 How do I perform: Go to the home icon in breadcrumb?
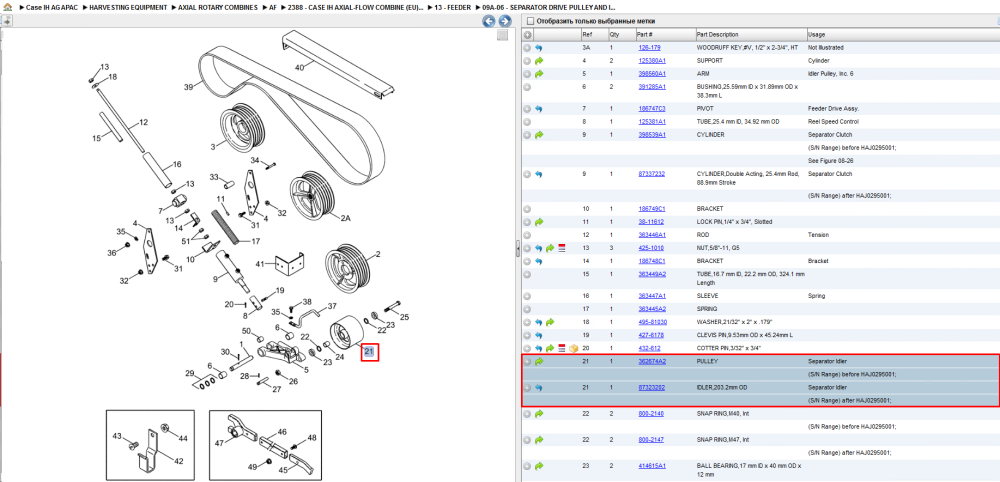click(8, 8)
